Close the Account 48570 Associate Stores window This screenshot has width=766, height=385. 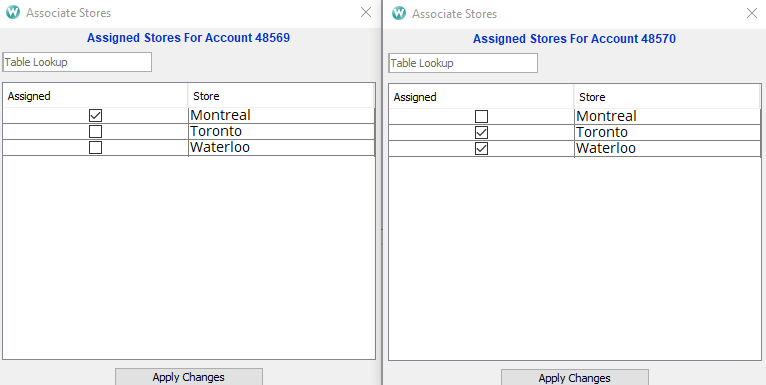pyautogui.click(x=752, y=13)
